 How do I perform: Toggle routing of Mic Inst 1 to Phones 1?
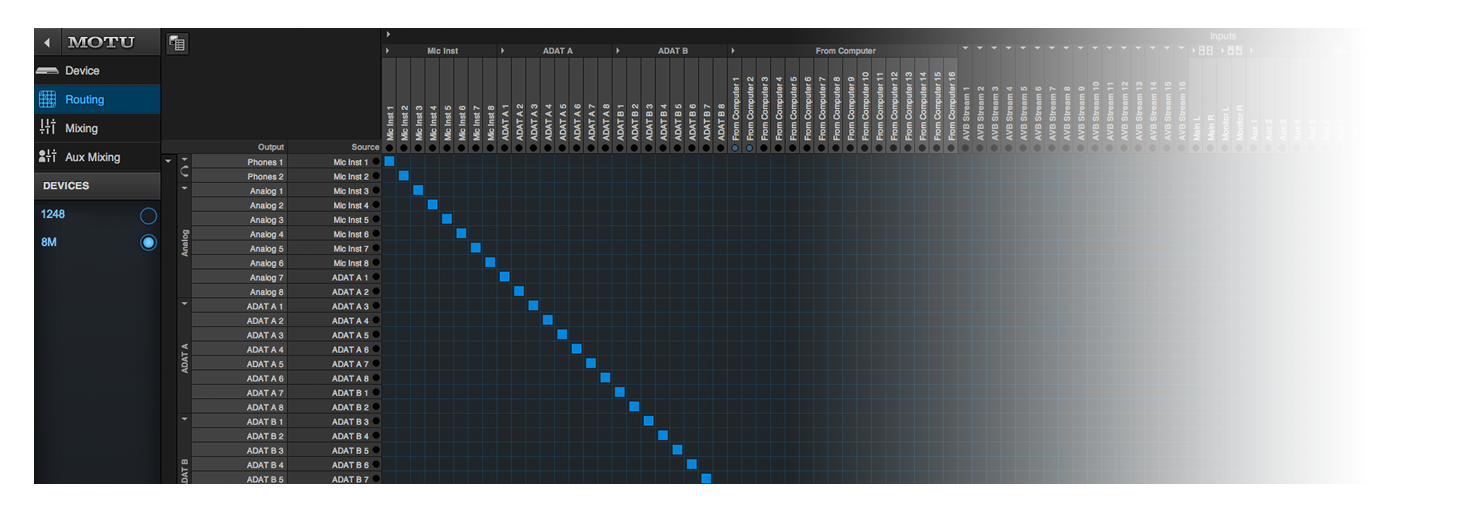pyautogui.click(x=389, y=162)
